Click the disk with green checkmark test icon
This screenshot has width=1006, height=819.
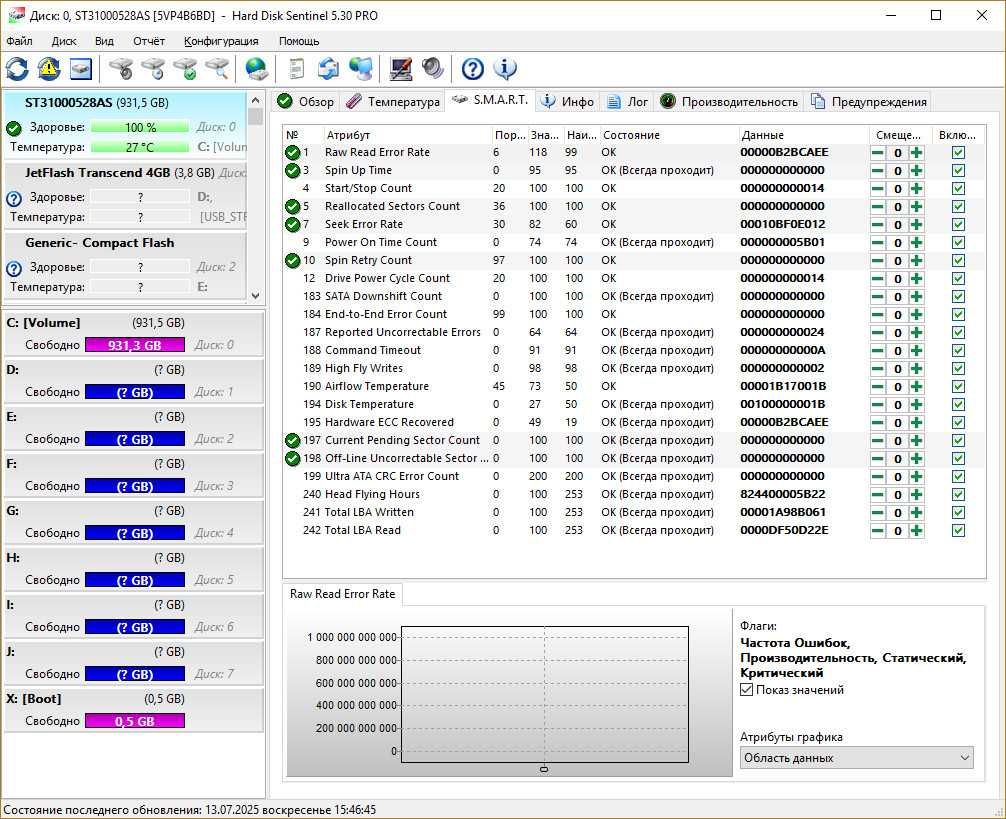click(185, 69)
